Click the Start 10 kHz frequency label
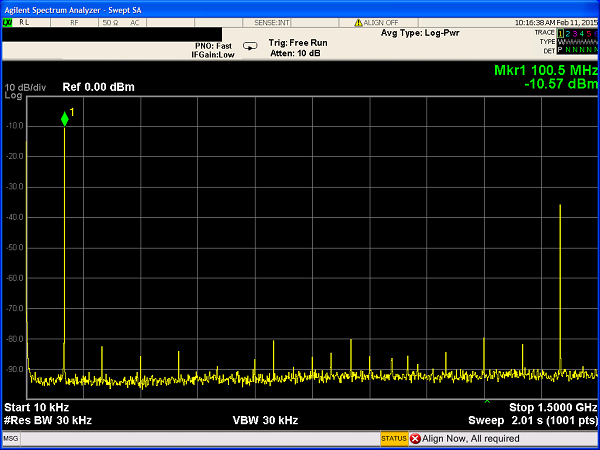The width and height of the screenshot is (600, 450). [37, 408]
